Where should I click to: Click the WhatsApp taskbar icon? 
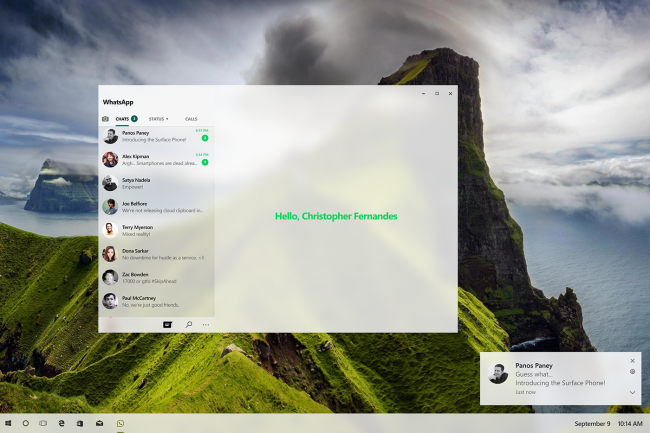pos(120,423)
